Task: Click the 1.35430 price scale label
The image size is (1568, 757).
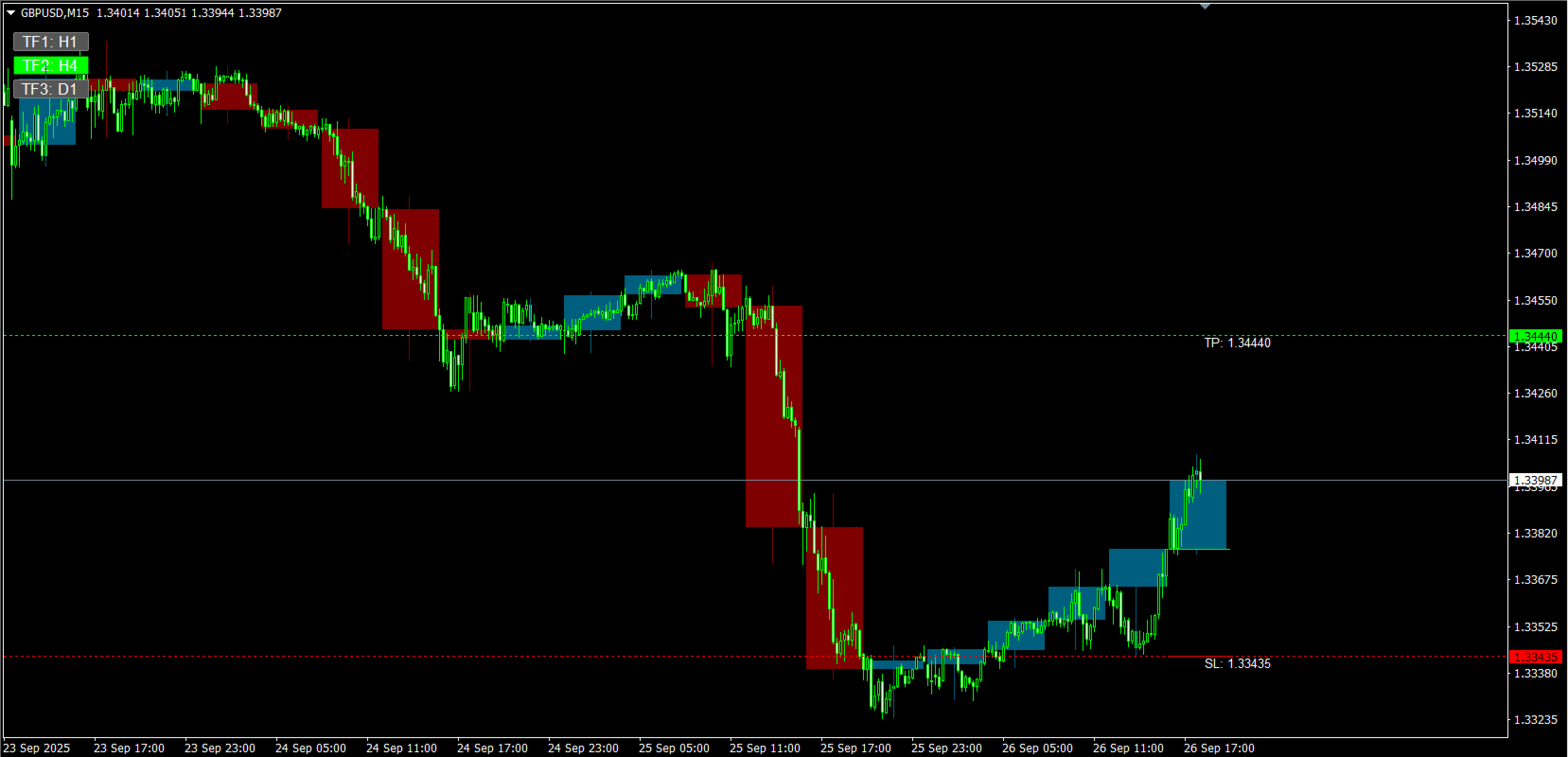Action: click(1535, 20)
